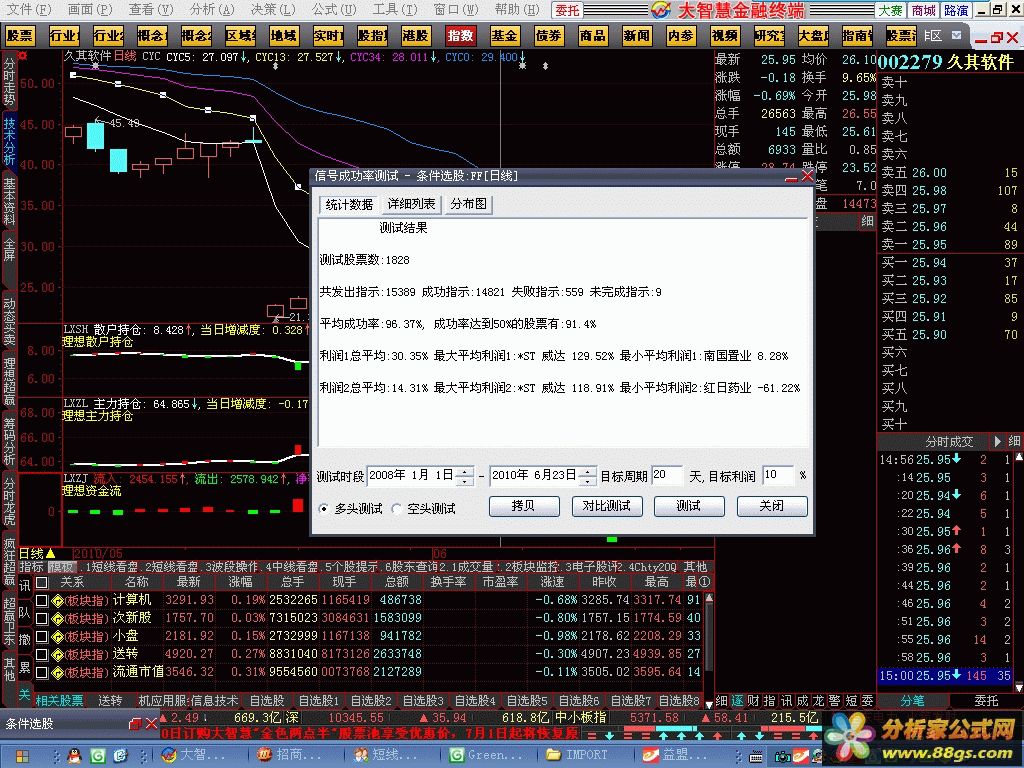Check the checkbox for 次新股 row
The width and height of the screenshot is (1024, 768).
point(42,618)
